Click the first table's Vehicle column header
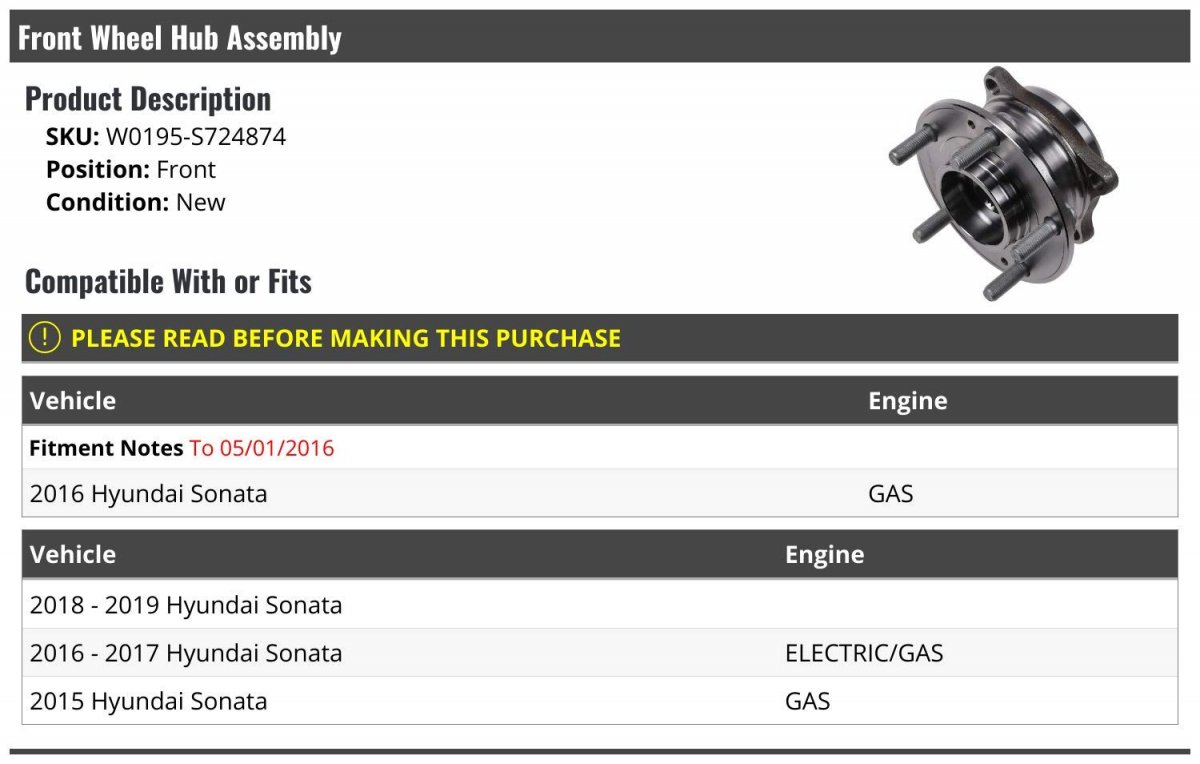The width and height of the screenshot is (1200, 764). point(73,401)
